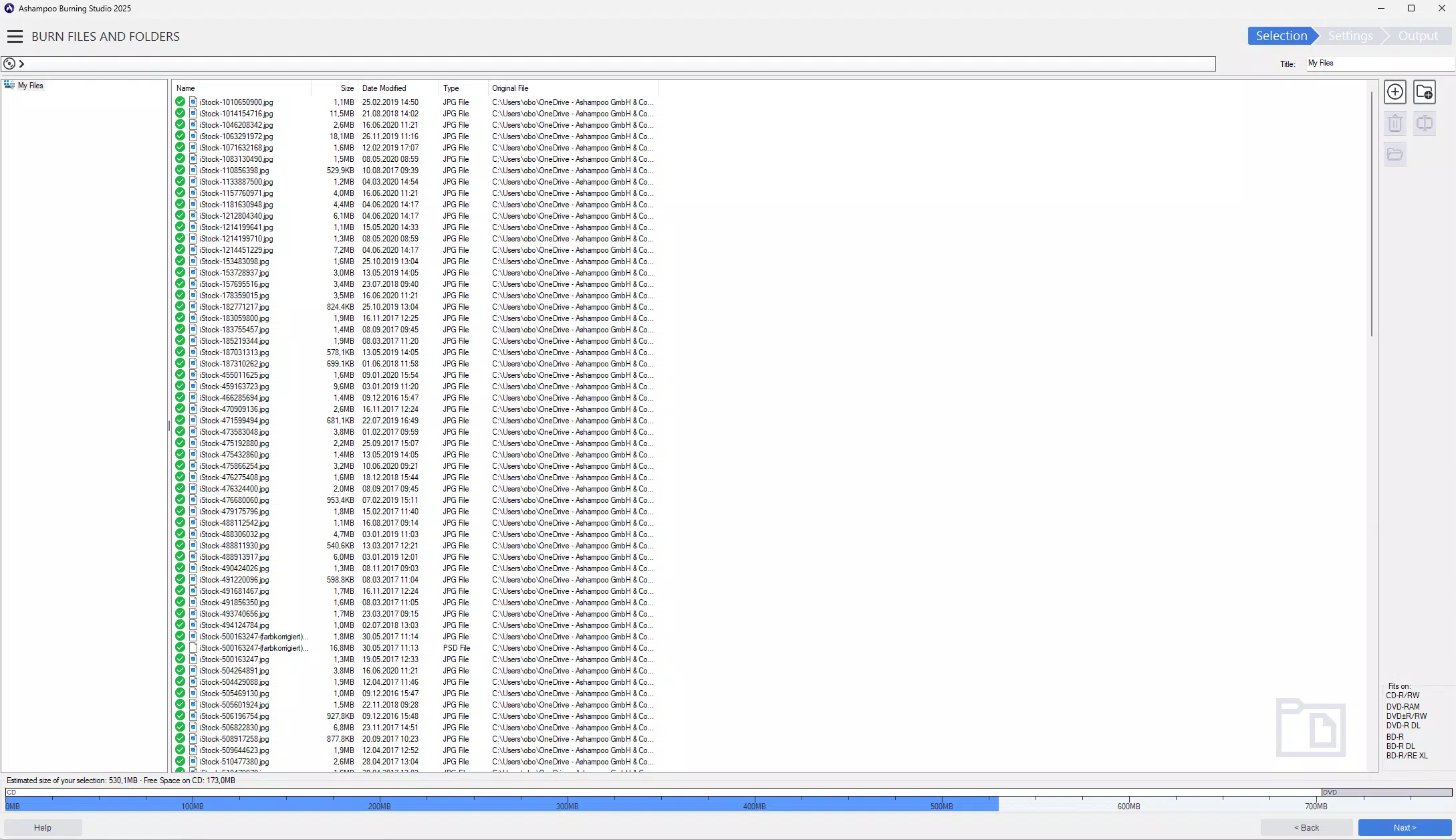Sort list by Type column header

[464, 88]
